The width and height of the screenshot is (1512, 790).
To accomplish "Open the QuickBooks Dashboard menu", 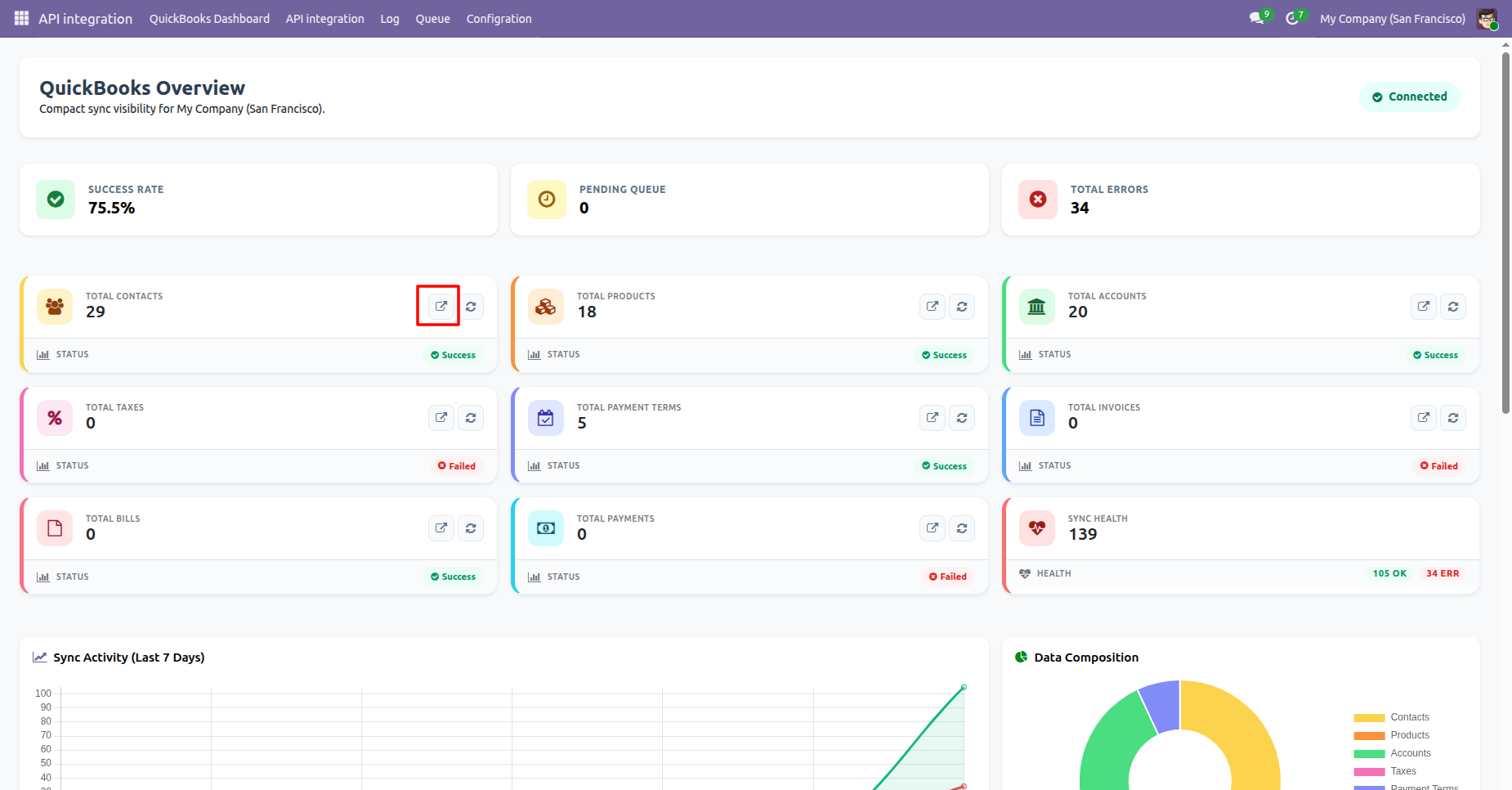I will 209,19.
